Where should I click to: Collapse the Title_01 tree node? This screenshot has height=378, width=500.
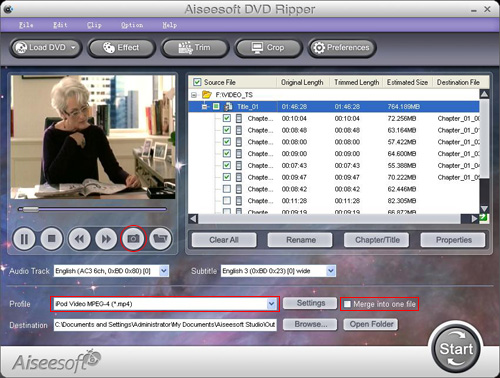coord(205,107)
